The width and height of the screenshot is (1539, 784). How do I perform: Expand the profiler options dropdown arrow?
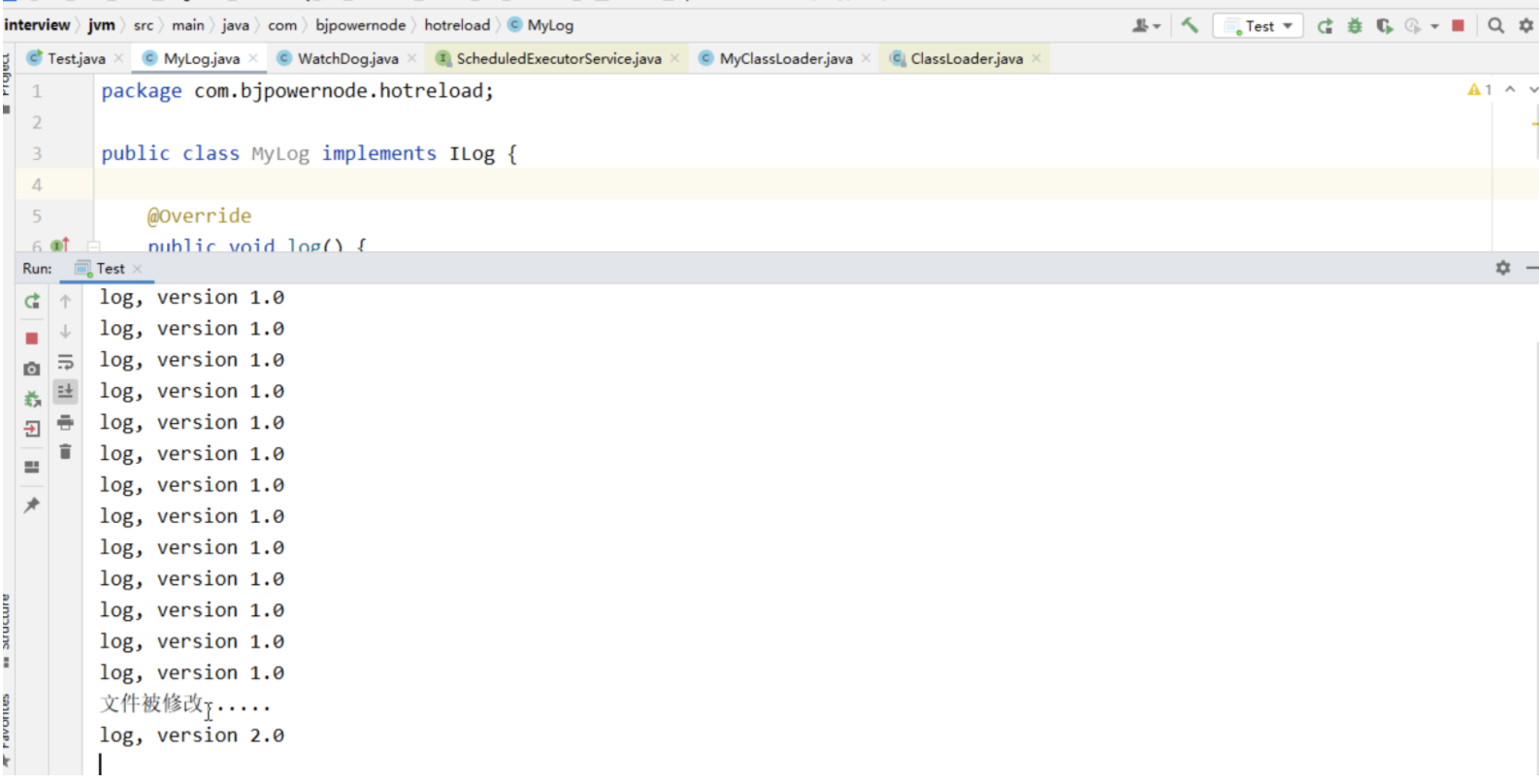1434,26
